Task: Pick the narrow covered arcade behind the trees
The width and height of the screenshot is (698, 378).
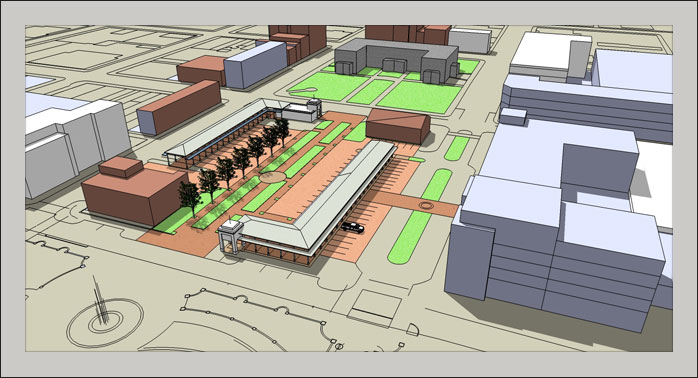Action: [x=227, y=132]
